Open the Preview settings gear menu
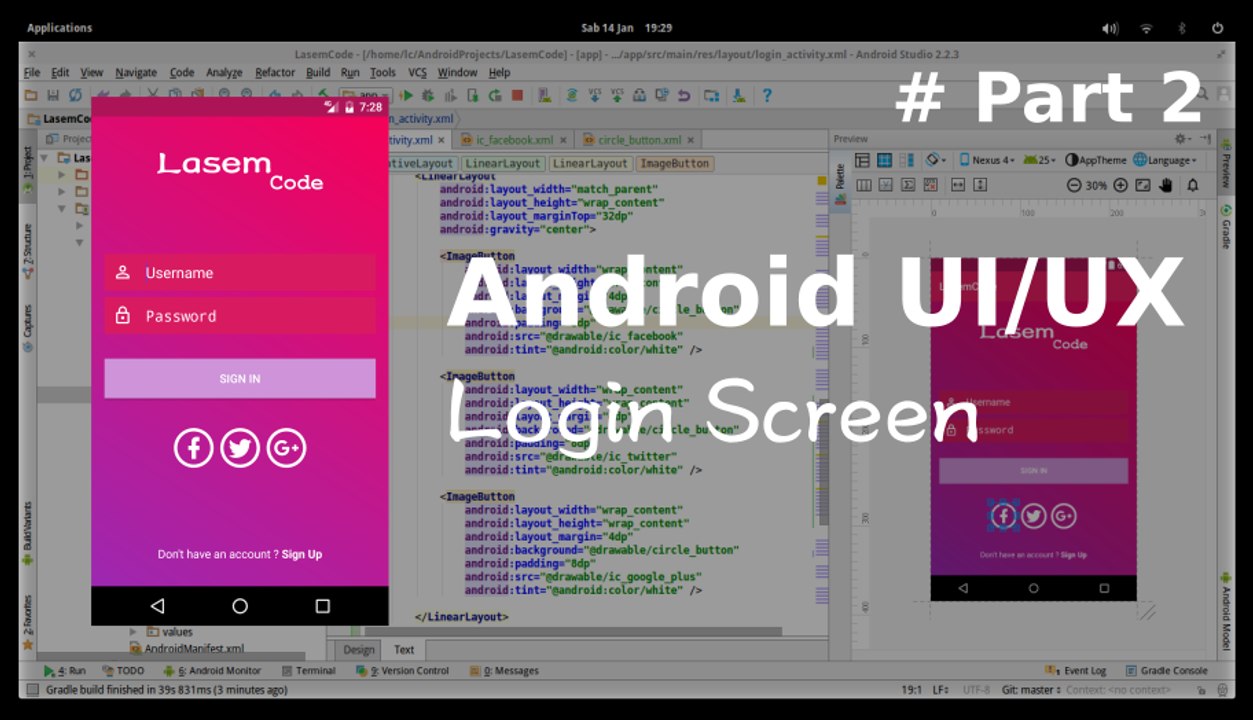 click(1184, 139)
